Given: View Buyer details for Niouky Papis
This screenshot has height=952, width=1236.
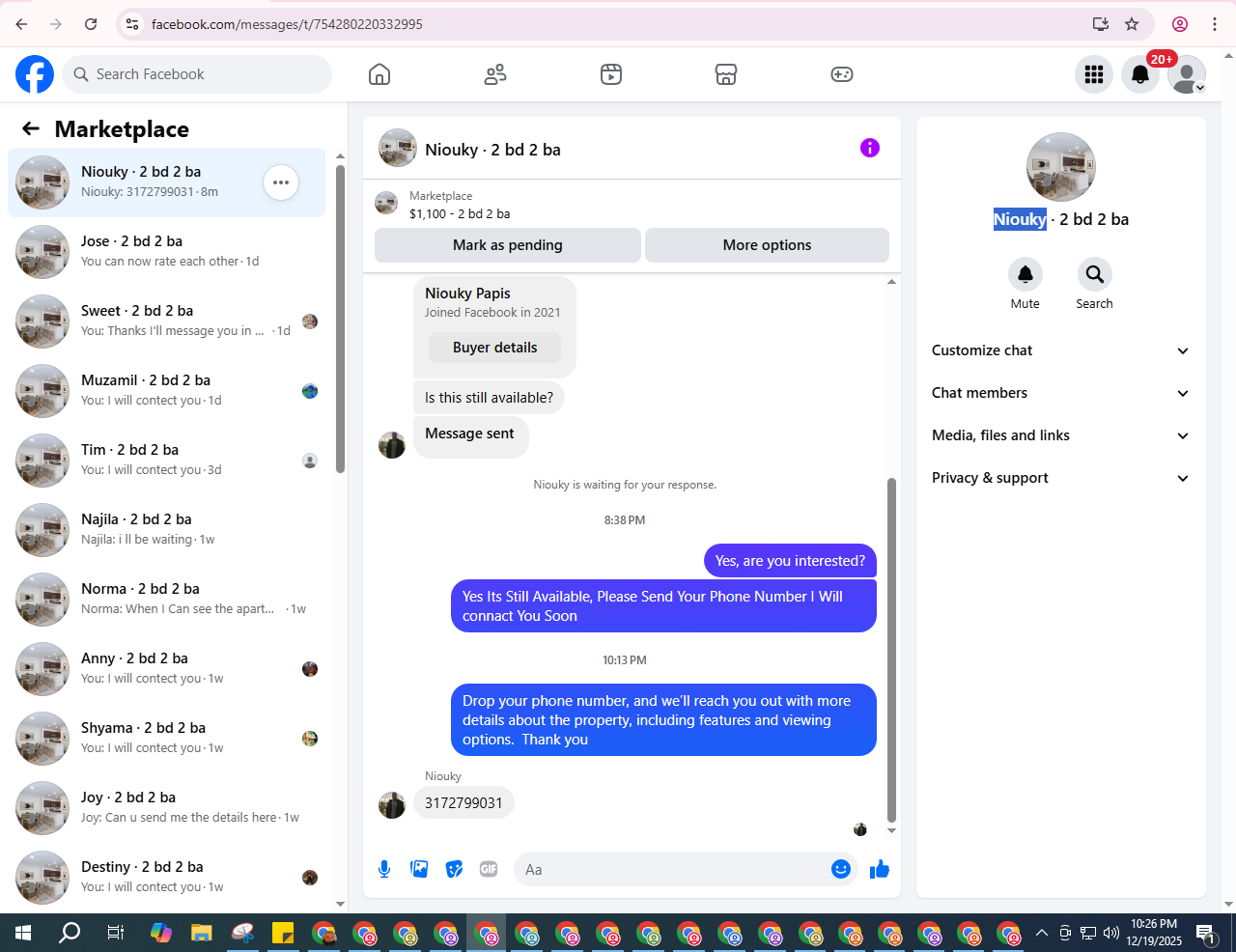Looking at the screenshot, I should [494, 348].
